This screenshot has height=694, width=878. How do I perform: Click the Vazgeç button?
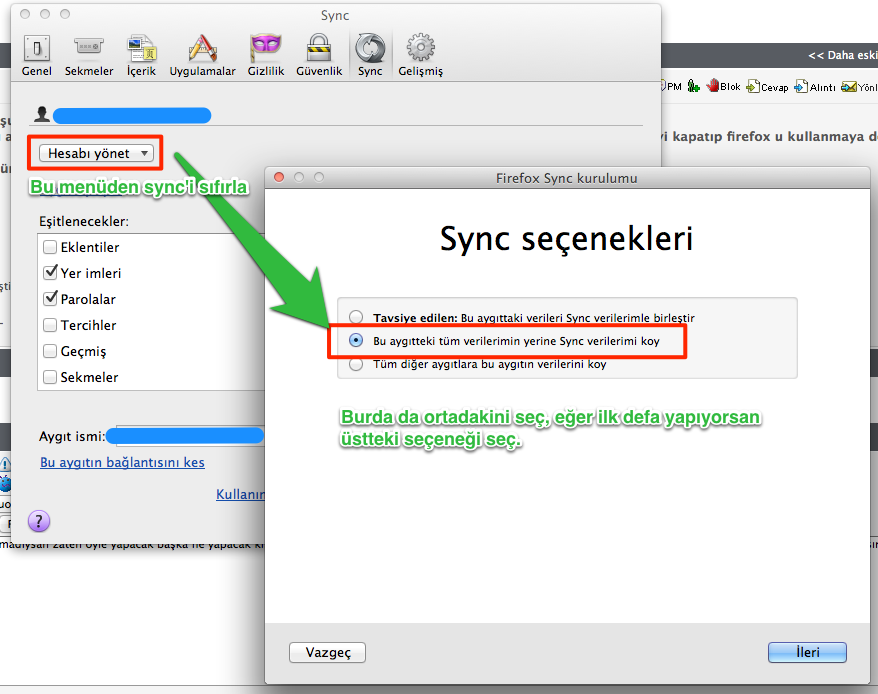pyautogui.click(x=328, y=653)
